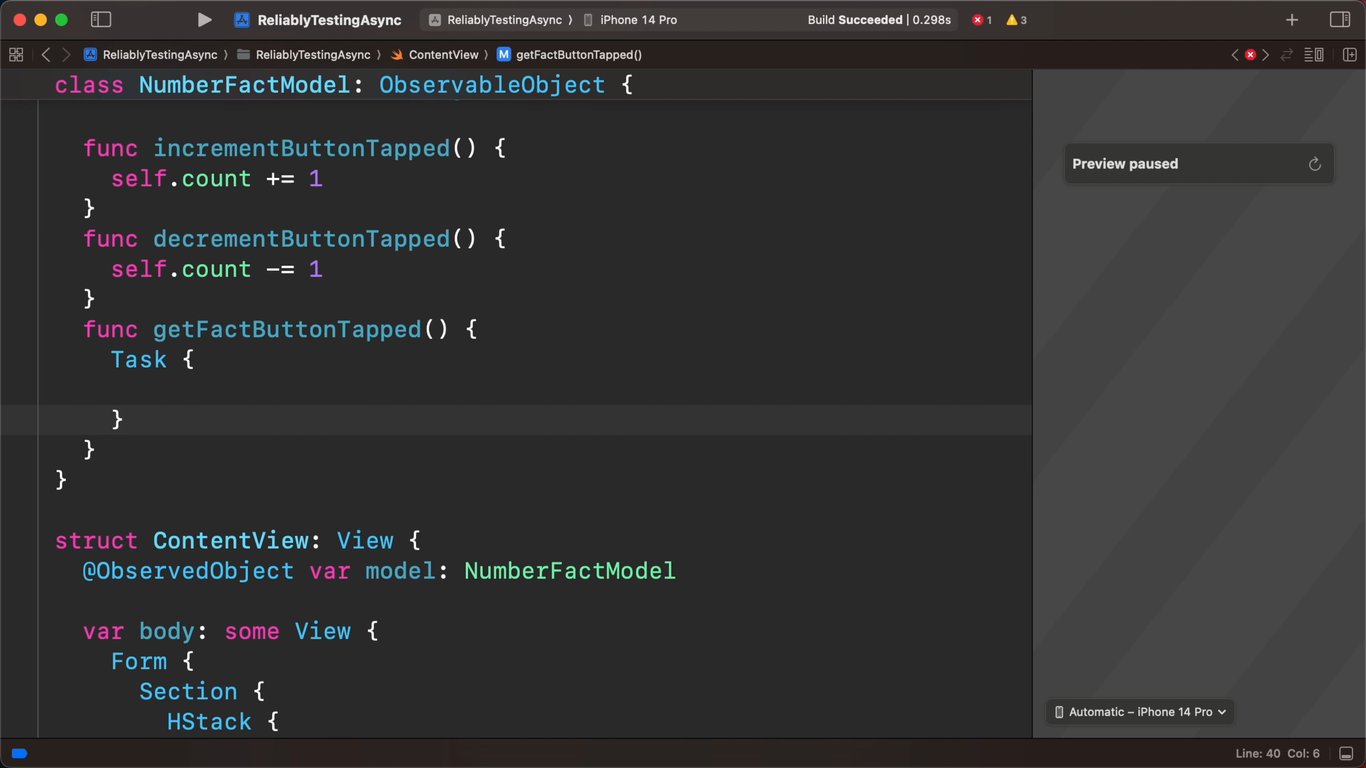This screenshot has width=1366, height=768.
Task: Open the Automatic – iPhone 14 Pro preview device menu
Action: click(1140, 712)
